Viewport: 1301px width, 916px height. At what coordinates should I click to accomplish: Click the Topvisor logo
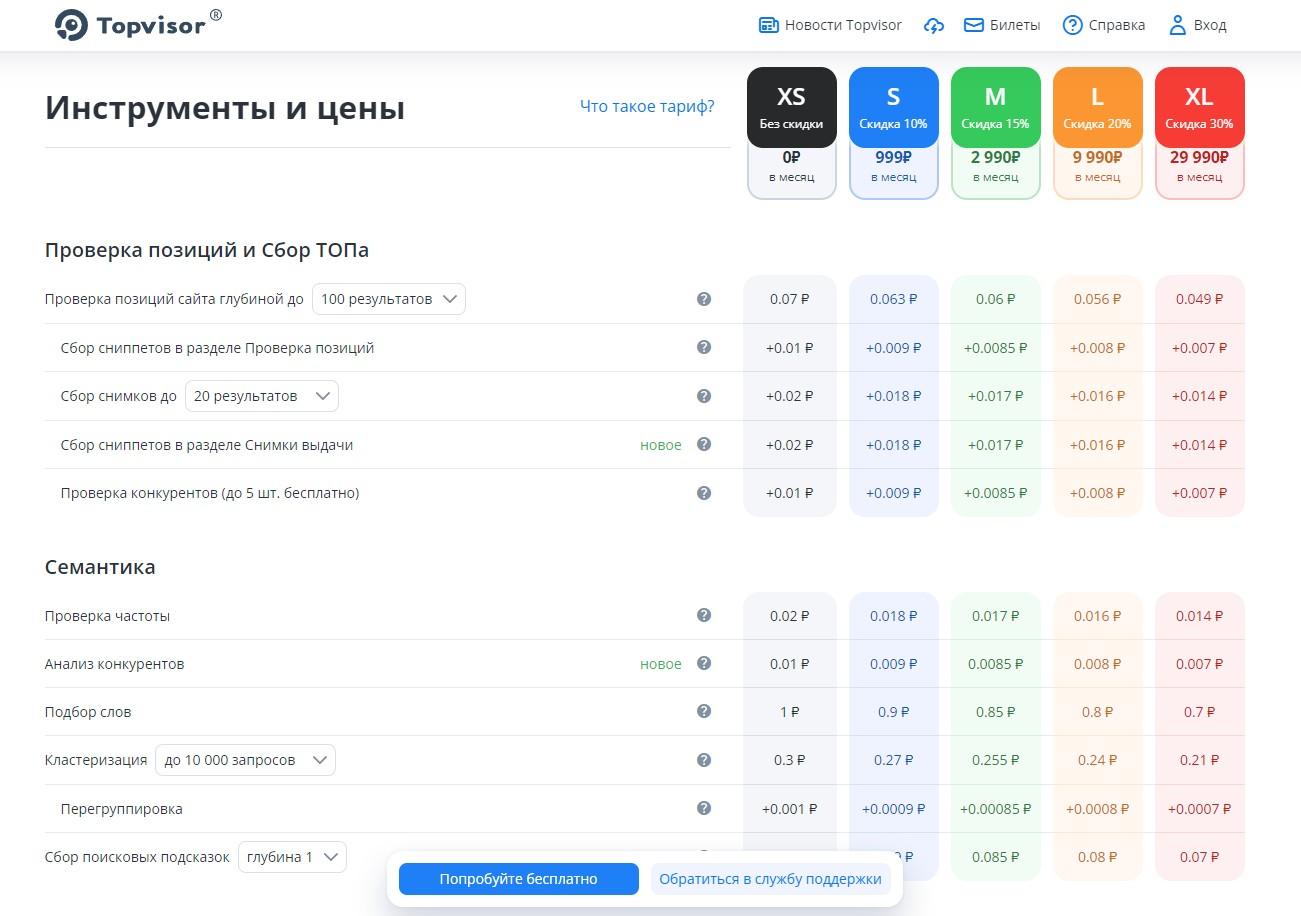[138, 24]
